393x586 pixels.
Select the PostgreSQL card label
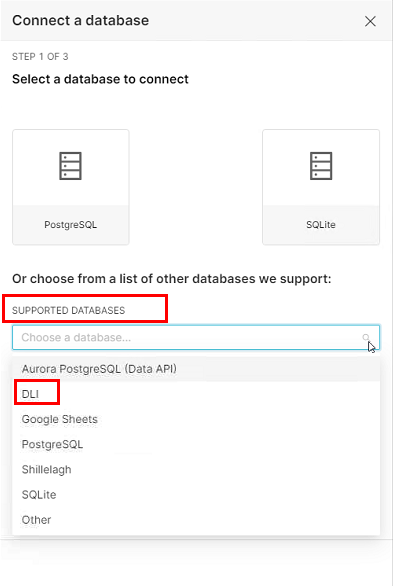pyautogui.click(x=71, y=225)
